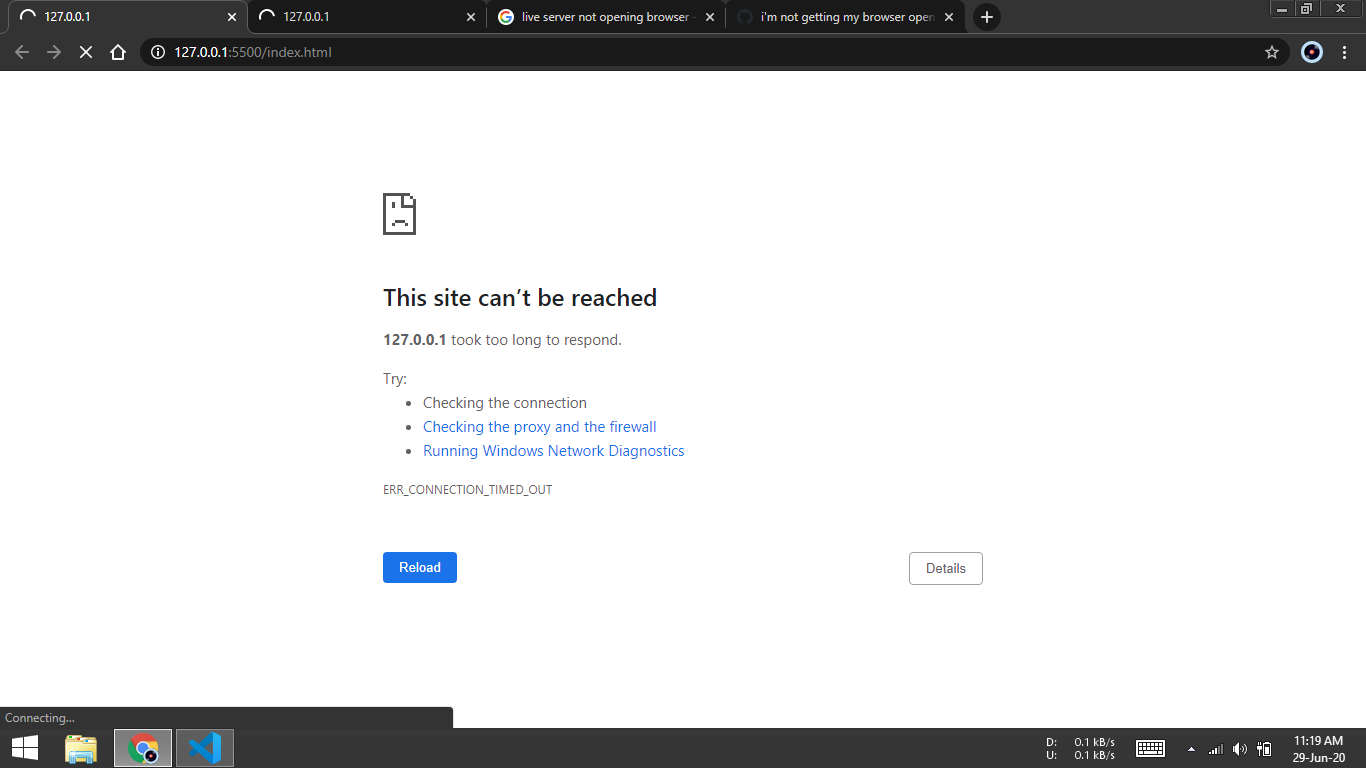
Task: Run Windows Network Diagnostics link
Action: (x=553, y=450)
